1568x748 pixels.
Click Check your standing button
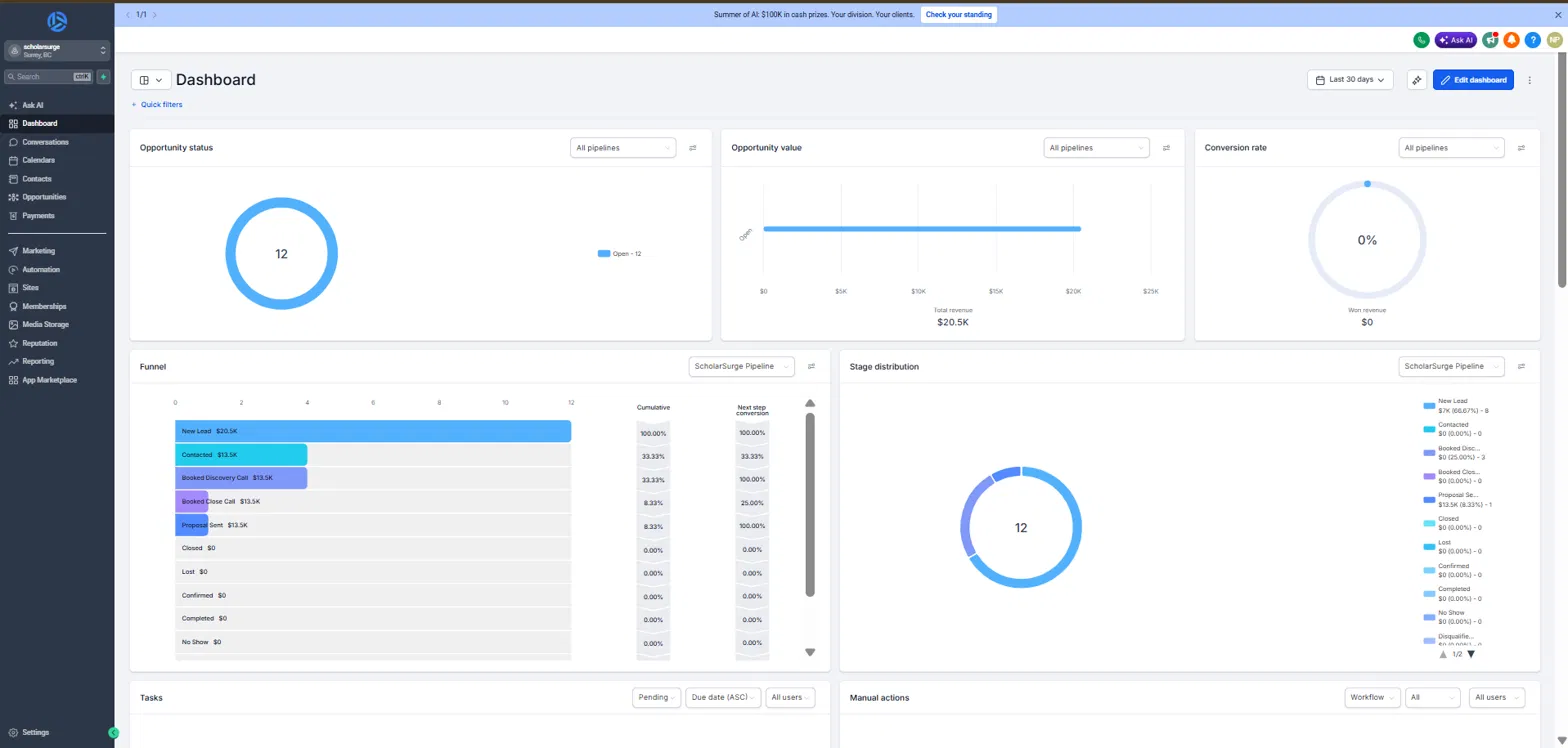tap(958, 15)
